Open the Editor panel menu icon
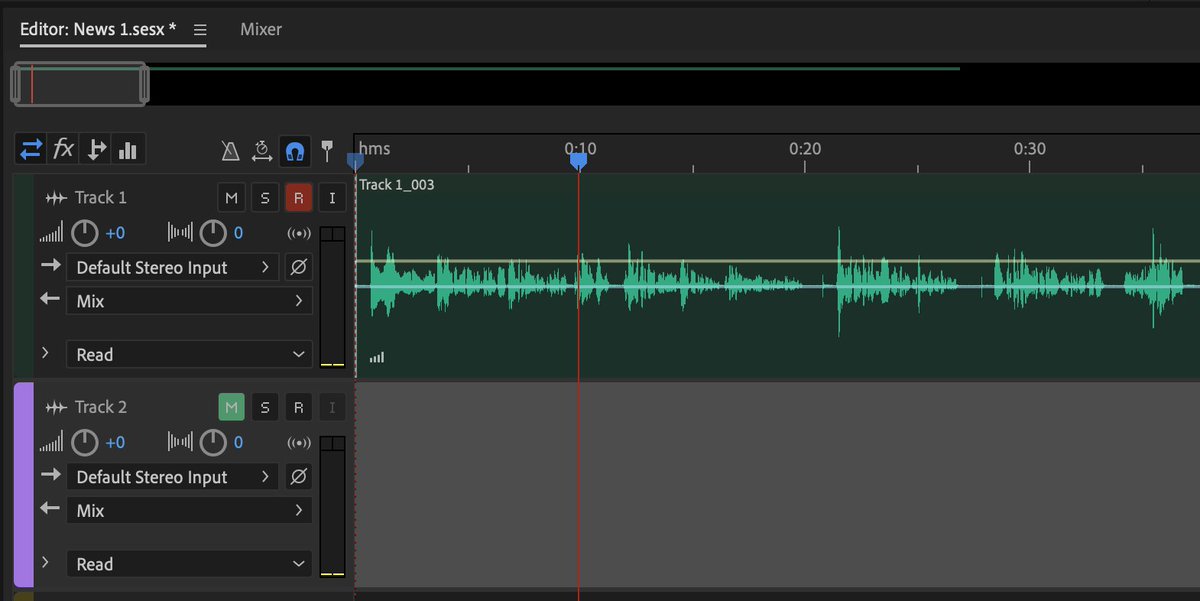 (200, 30)
